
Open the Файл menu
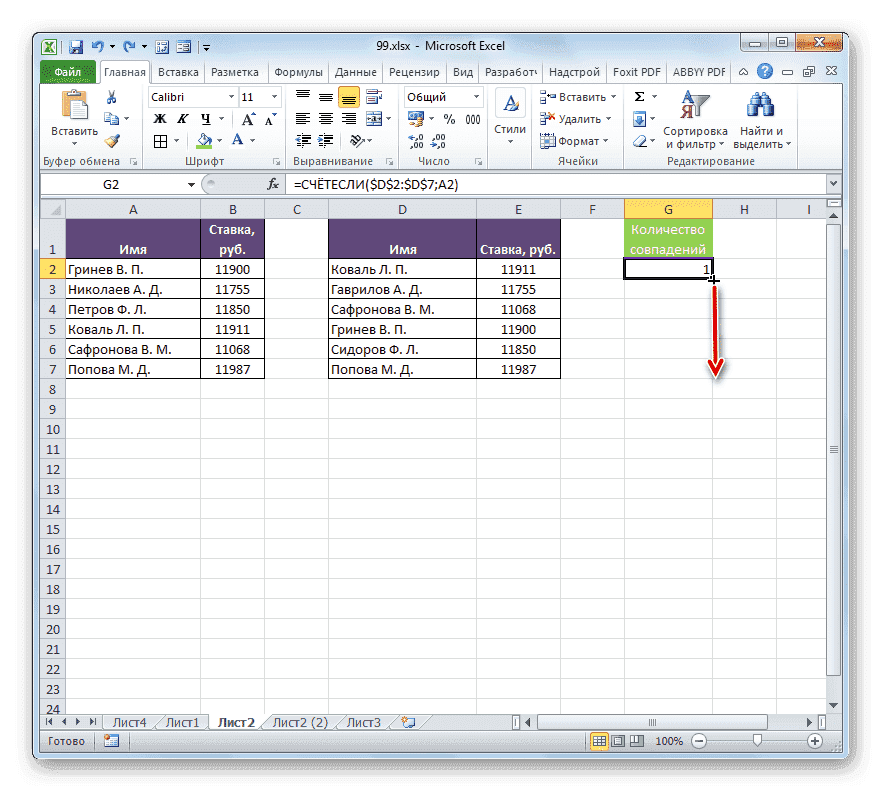[x=67, y=71]
